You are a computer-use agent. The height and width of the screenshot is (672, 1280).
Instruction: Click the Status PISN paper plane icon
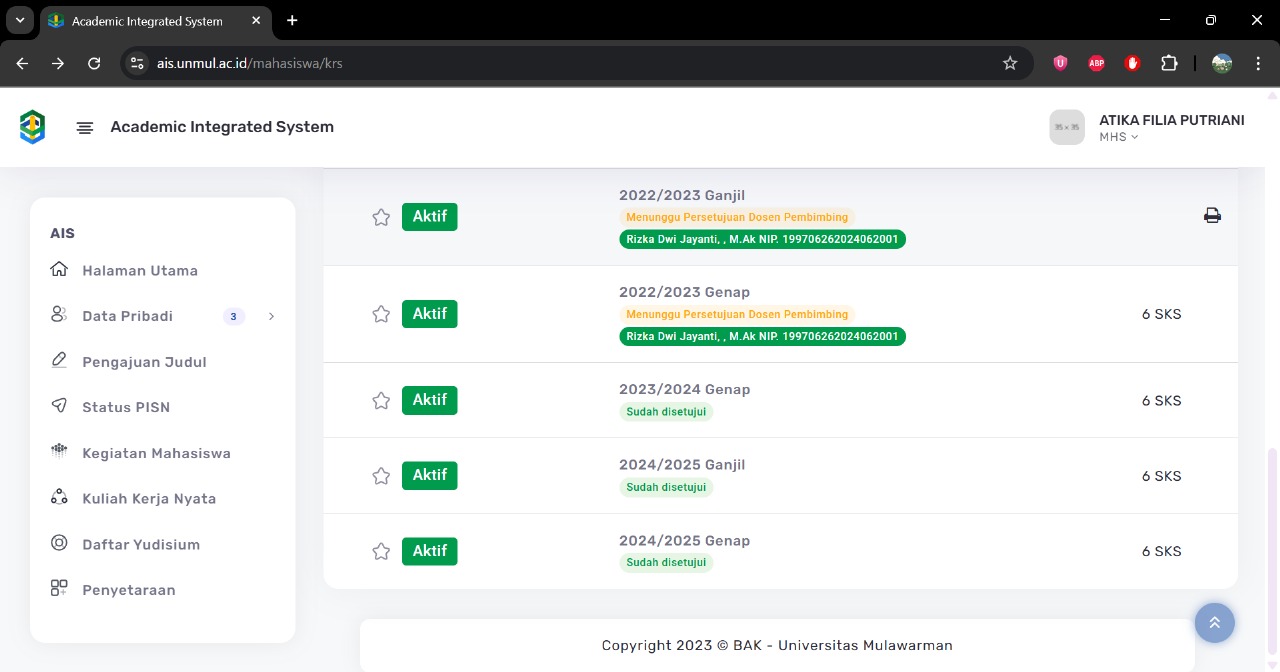point(59,406)
